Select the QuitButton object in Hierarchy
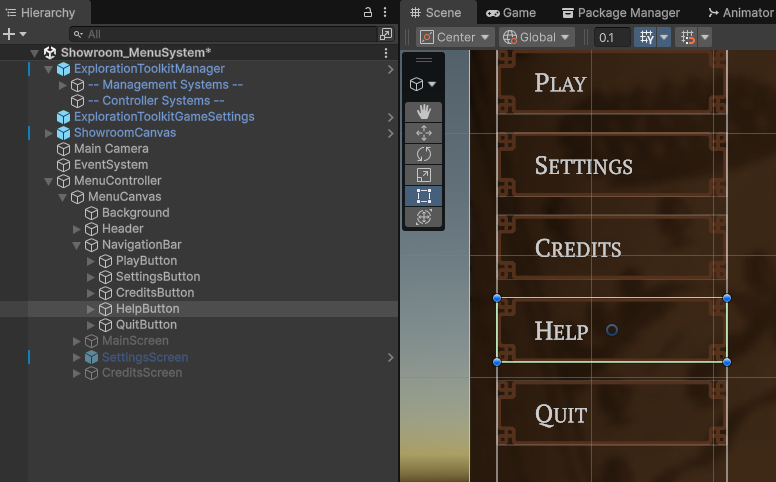This screenshot has width=776, height=482. tap(146, 325)
